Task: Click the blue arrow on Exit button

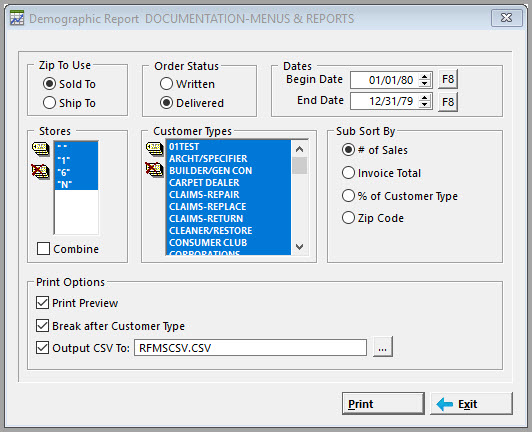Action: click(x=445, y=404)
